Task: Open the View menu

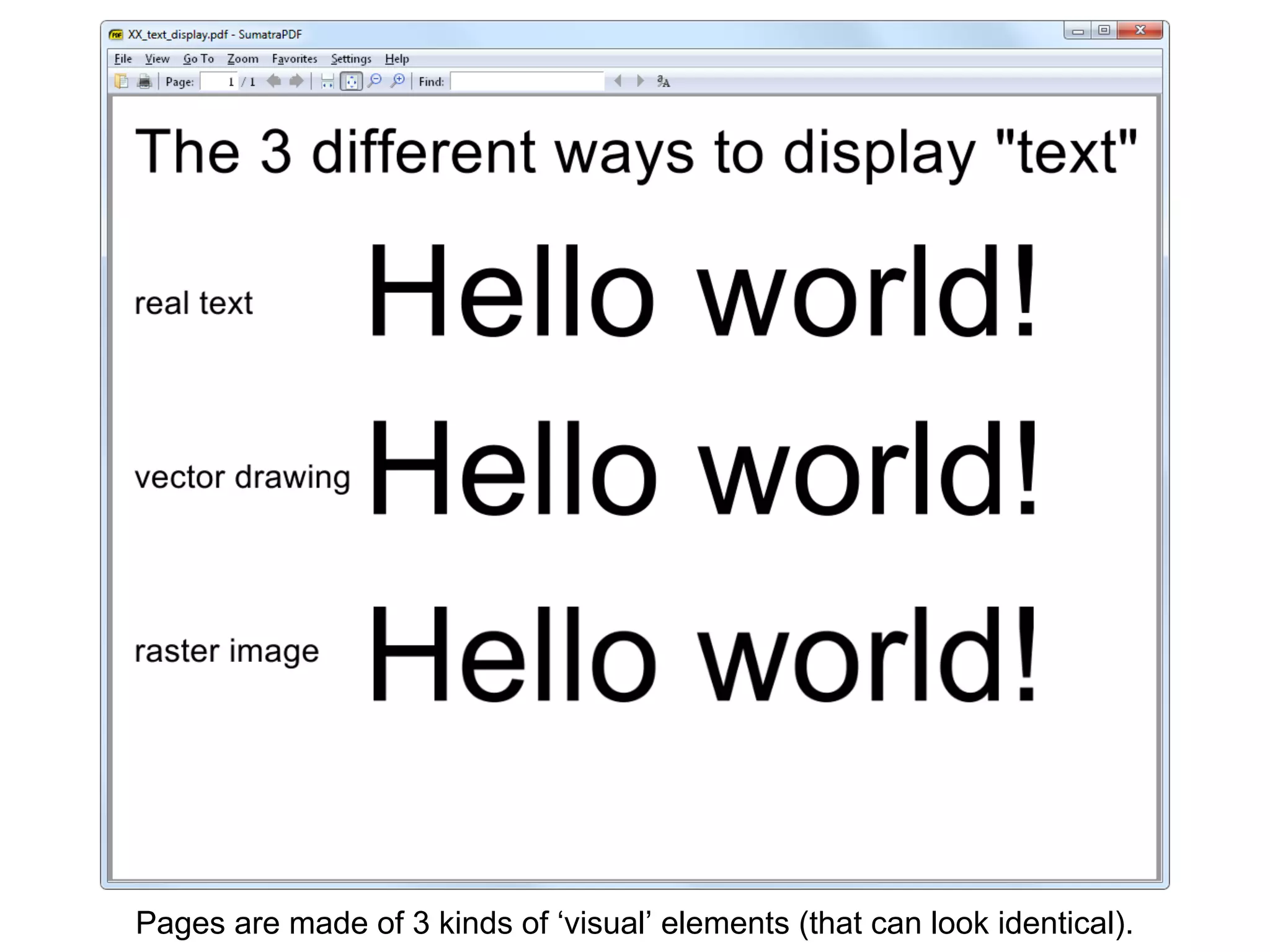Action: [157, 59]
